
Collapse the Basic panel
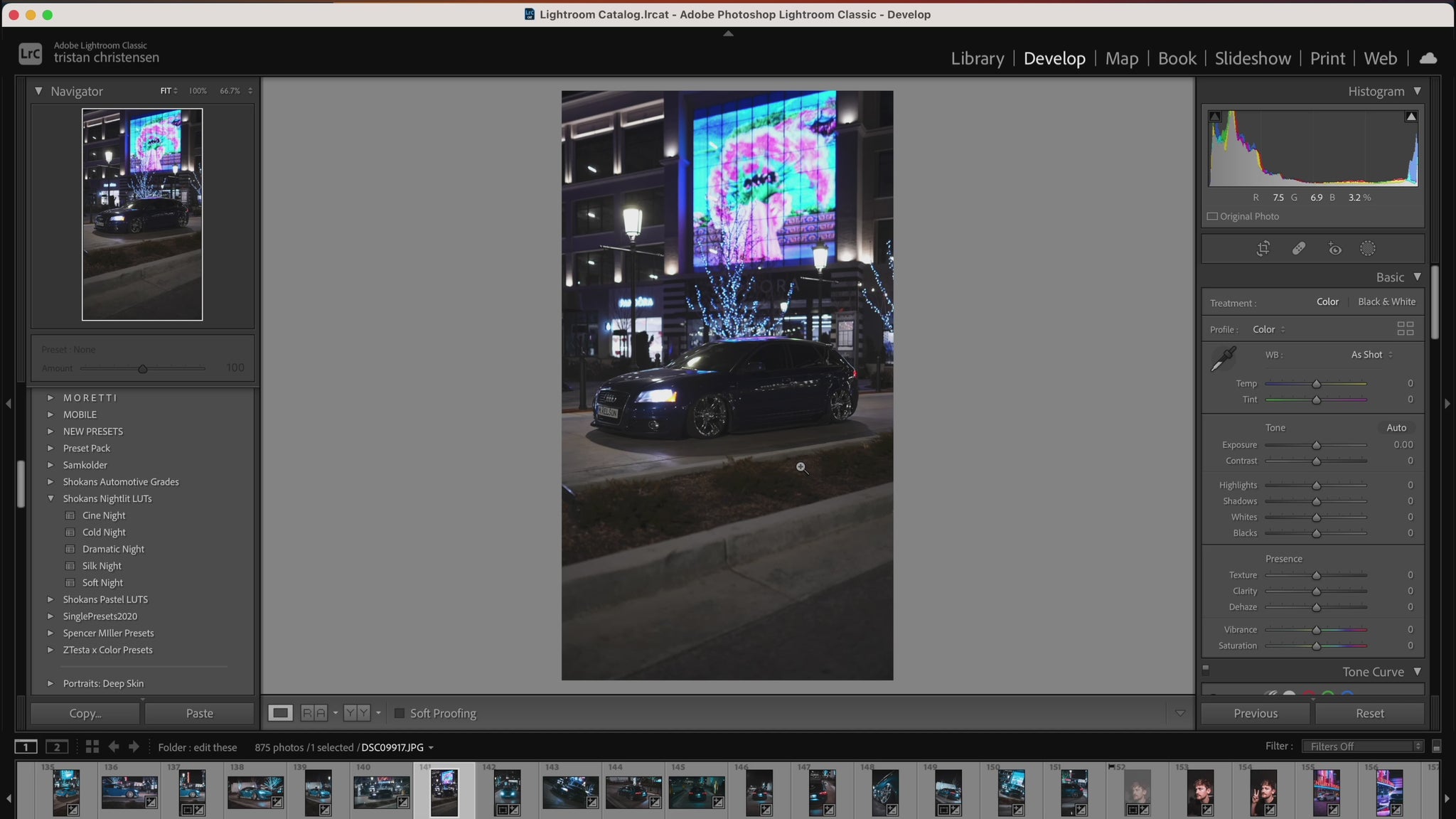pyautogui.click(x=1417, y=277)
